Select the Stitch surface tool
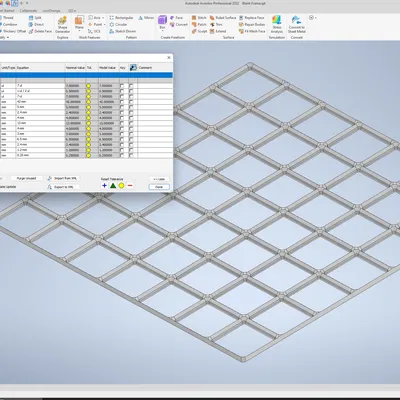Viewport: 400px width, 400px height. click(x=199, y=18)
